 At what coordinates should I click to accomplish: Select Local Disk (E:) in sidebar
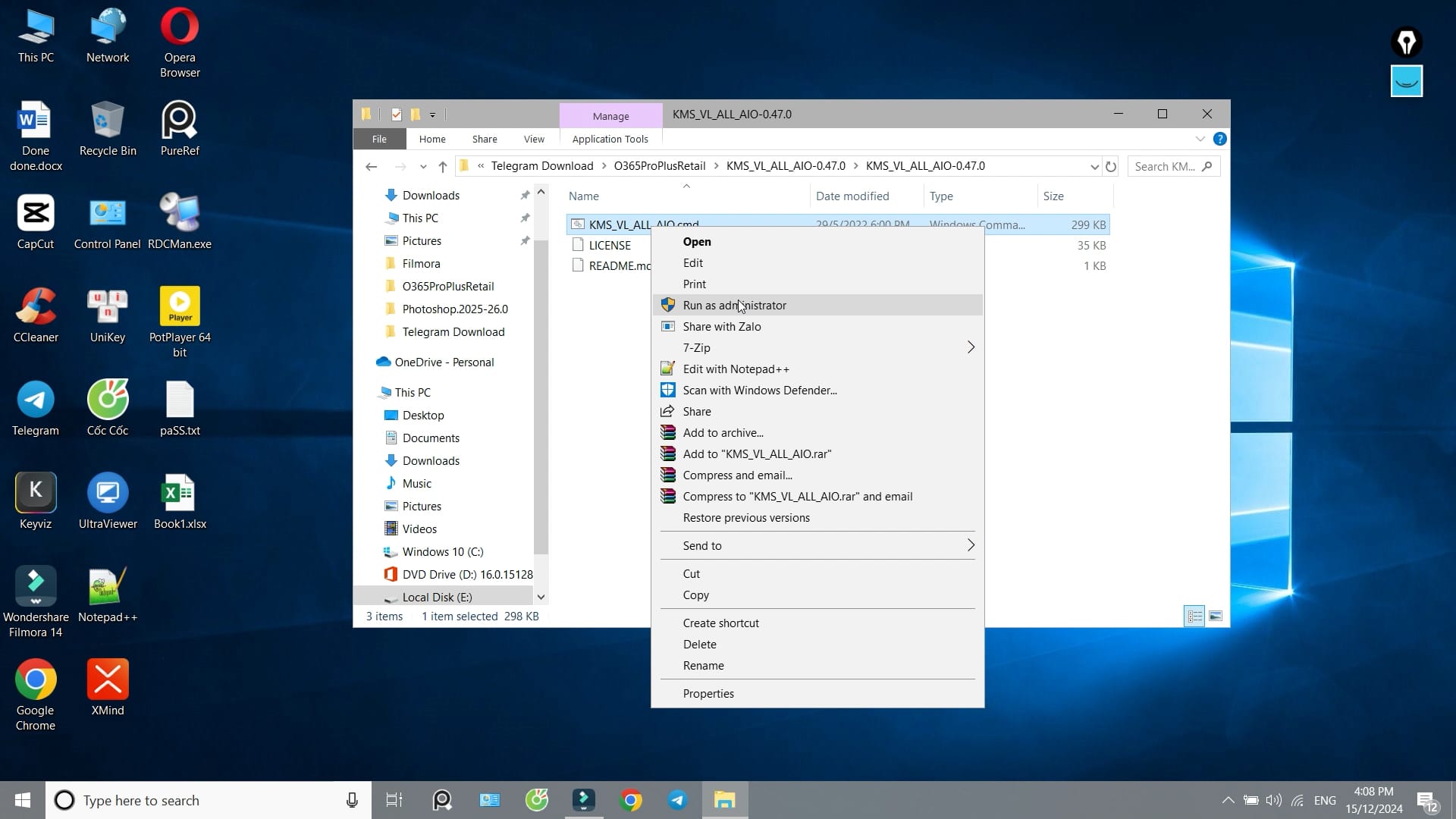pos(437,597)
